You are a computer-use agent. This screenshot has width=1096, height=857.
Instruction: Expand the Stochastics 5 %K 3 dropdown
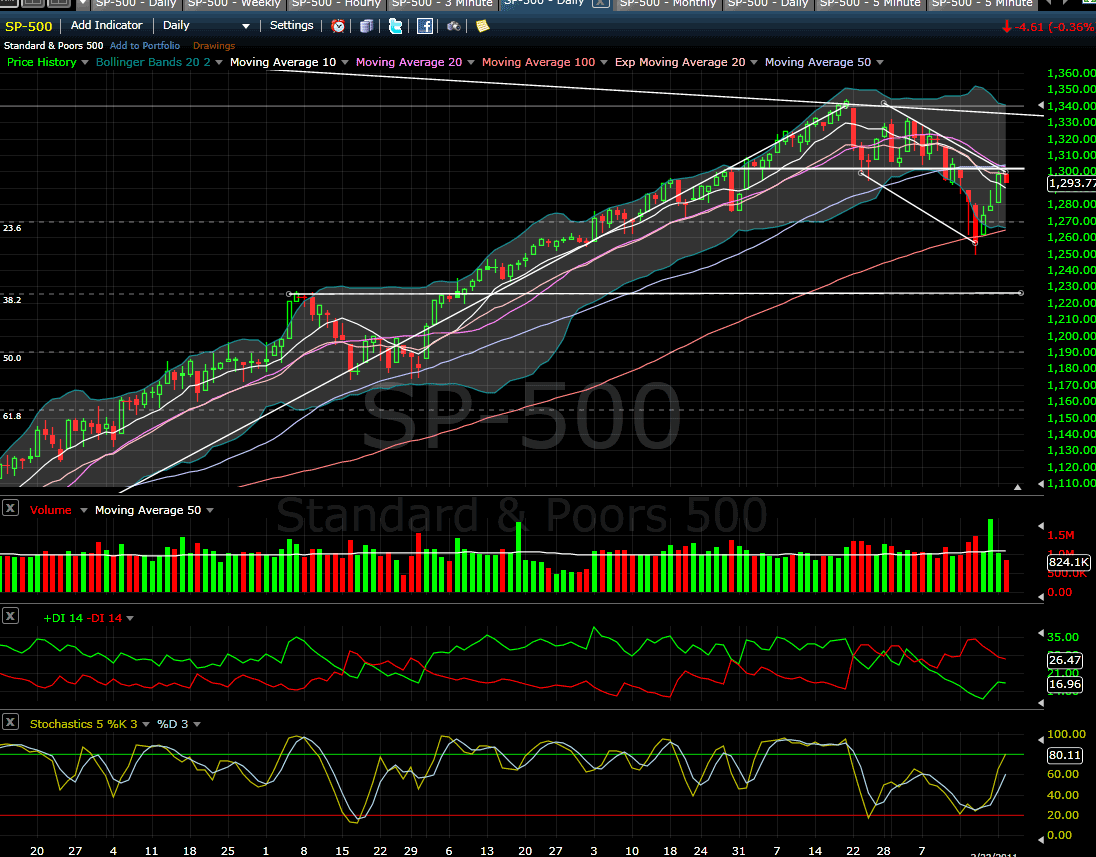point(146,724)
